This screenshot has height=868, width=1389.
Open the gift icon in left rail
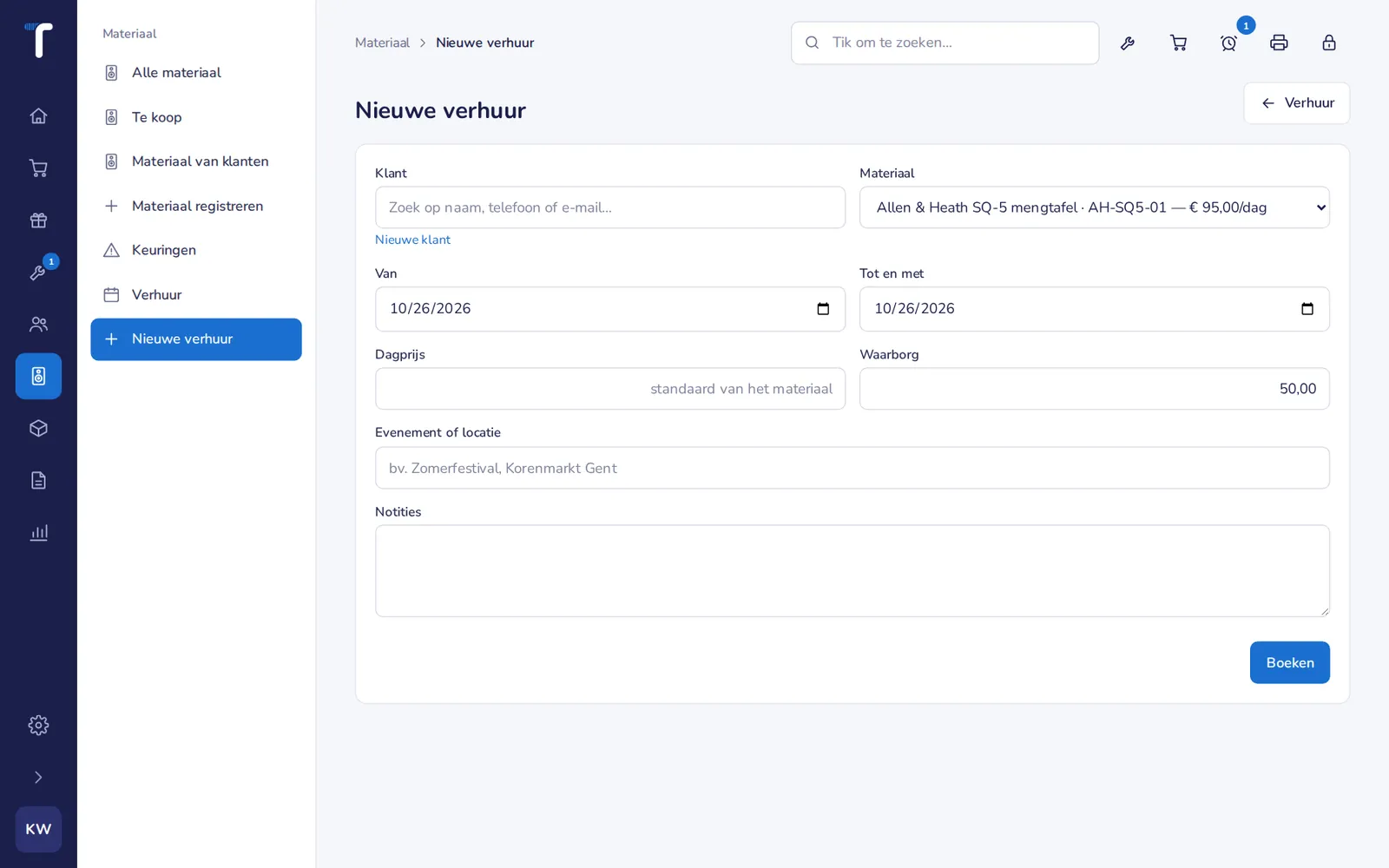tap(38, 220)
